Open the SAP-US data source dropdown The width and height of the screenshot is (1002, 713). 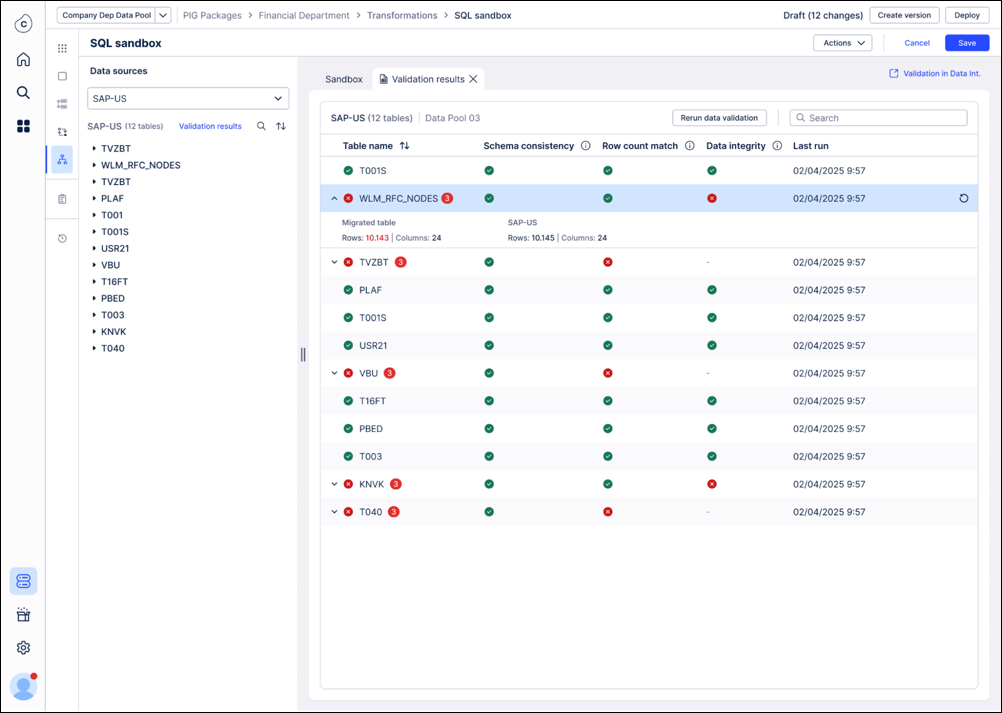188,98
